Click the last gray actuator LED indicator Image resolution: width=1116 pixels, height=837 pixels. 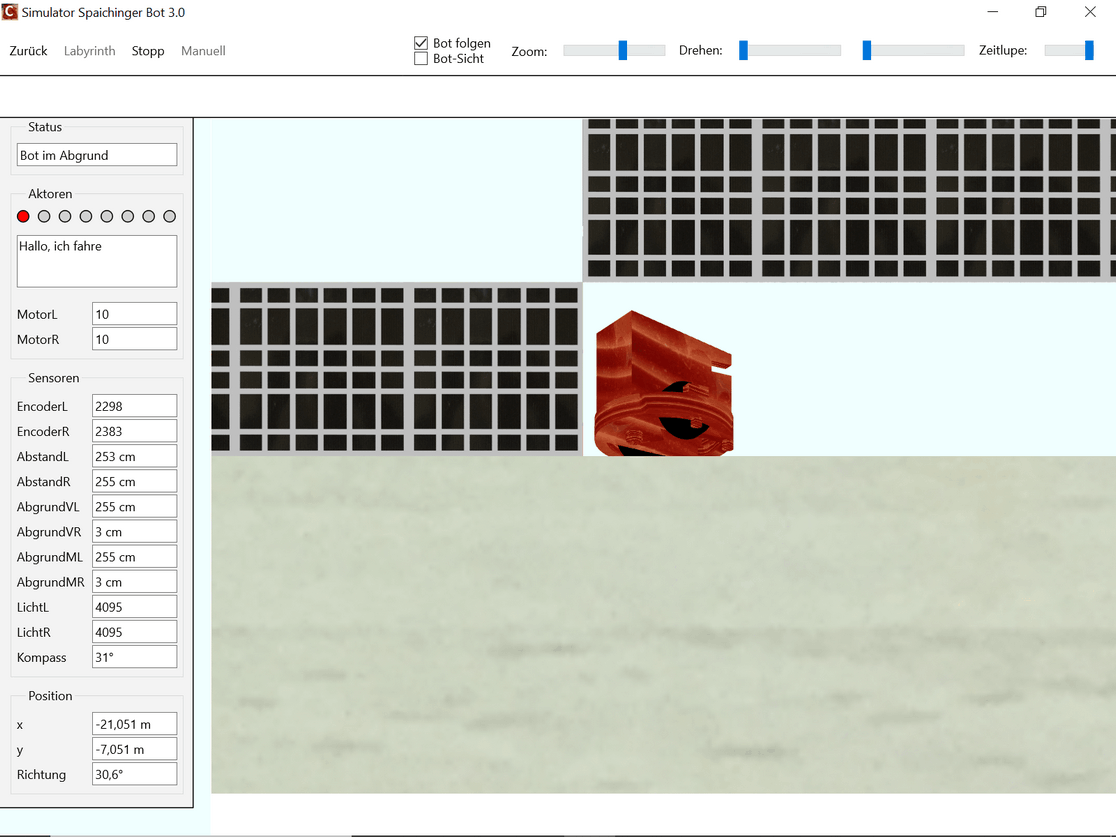[x=170, y=216]
